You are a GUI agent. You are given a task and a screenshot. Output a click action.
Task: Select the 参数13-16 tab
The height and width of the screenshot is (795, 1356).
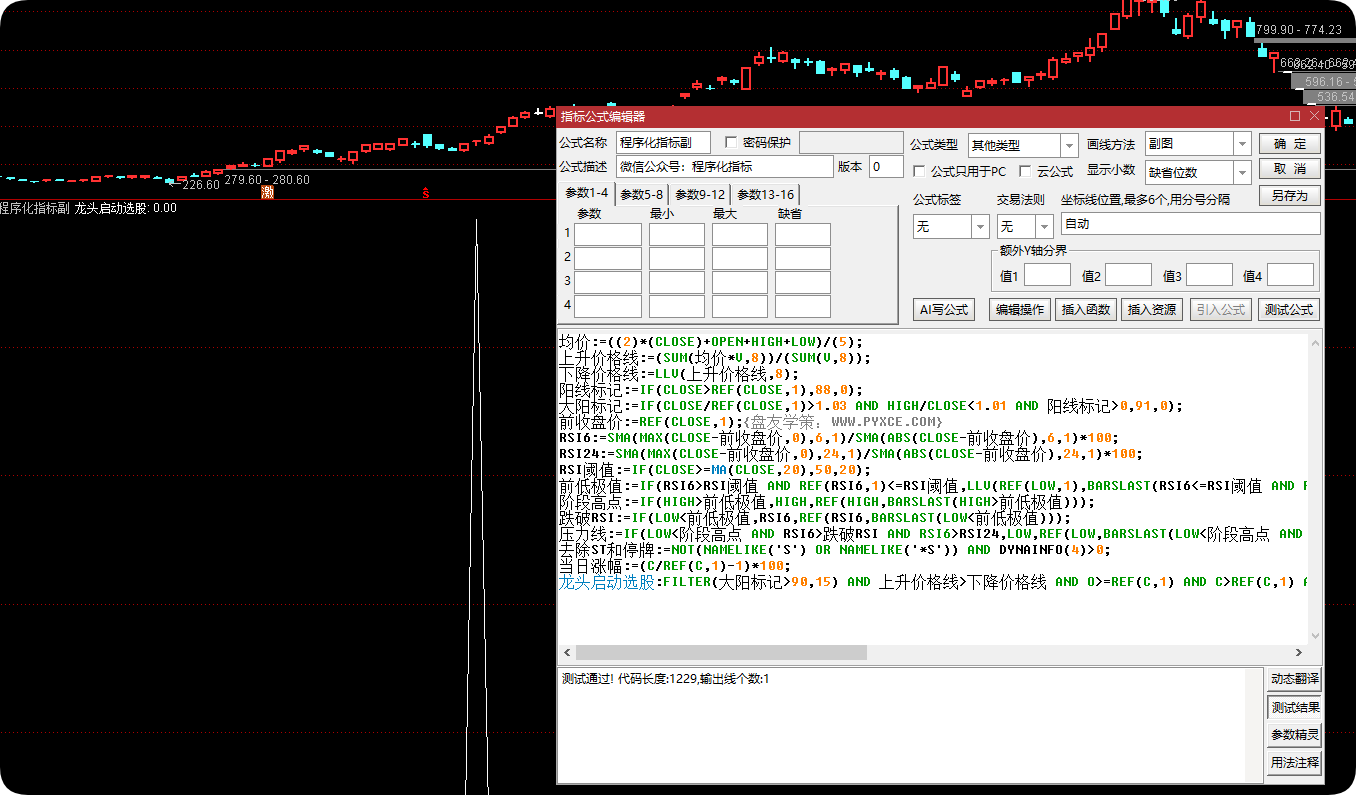click(x=766, y=194)
